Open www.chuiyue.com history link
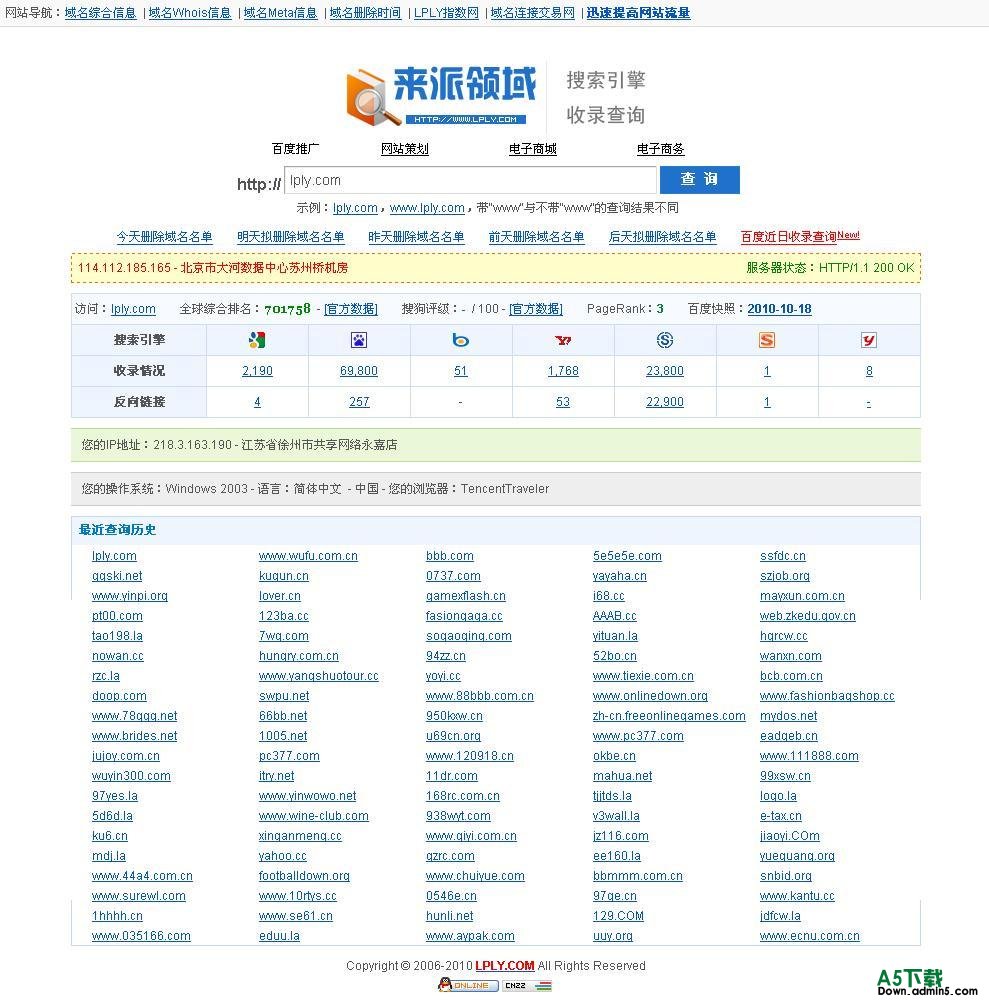This screenshot has height=1001, width=989. [x=475, y=876]
